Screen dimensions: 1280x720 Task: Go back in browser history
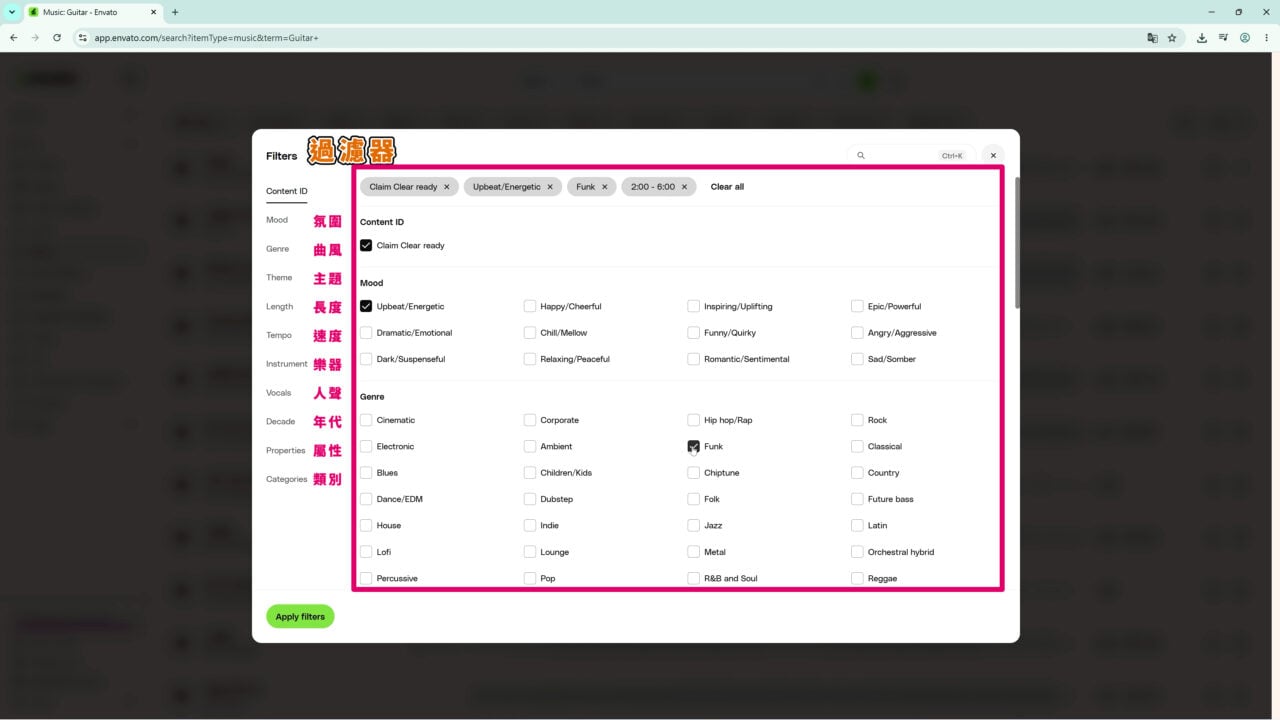[x=13, y=38]
